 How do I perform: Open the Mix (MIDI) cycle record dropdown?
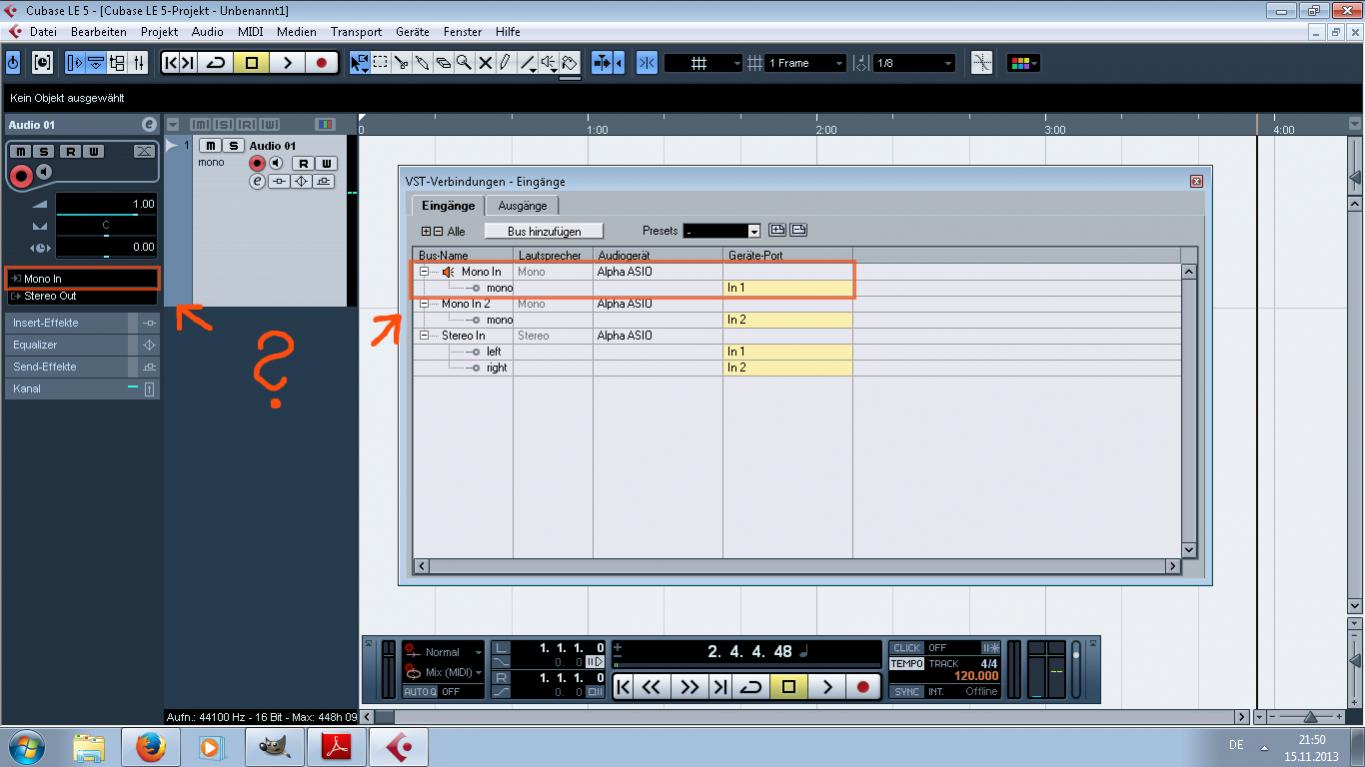click(x=443, y=672)
